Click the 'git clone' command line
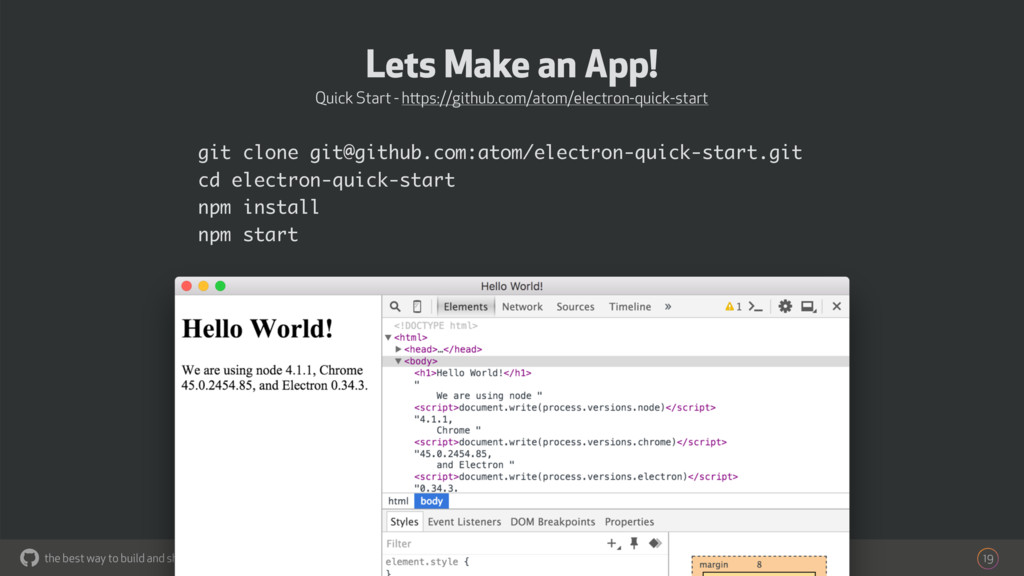1024x576 pixels. (500, 152)
